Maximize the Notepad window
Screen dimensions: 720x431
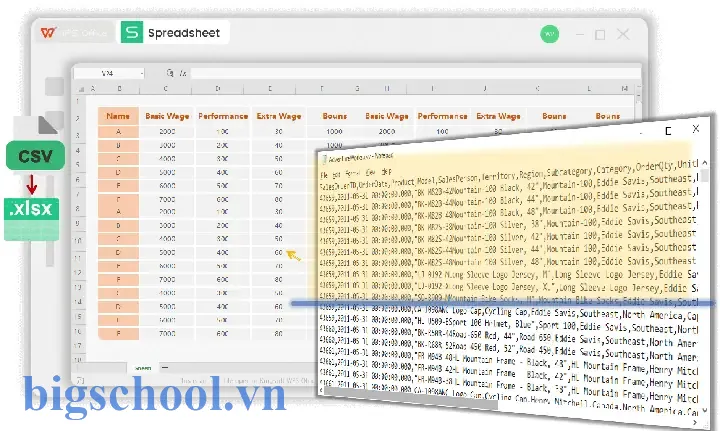tap(668, 131)
